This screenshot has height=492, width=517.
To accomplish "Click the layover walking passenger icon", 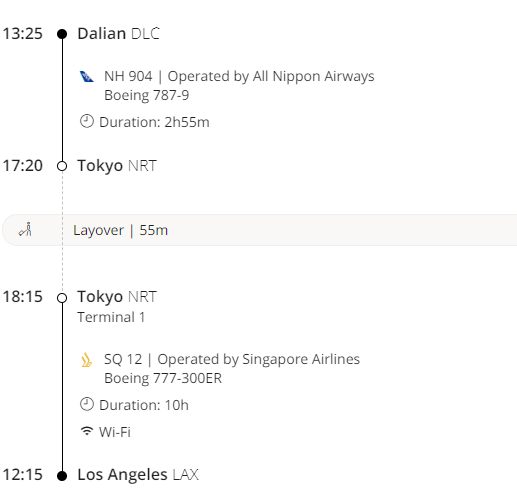I will (25, 229).
